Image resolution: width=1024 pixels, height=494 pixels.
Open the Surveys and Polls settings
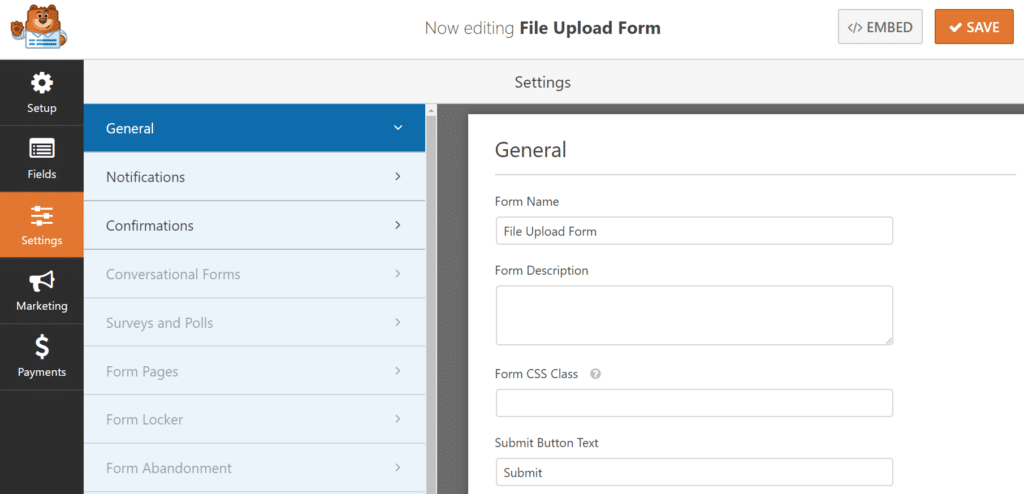click(x=159, y=323)
